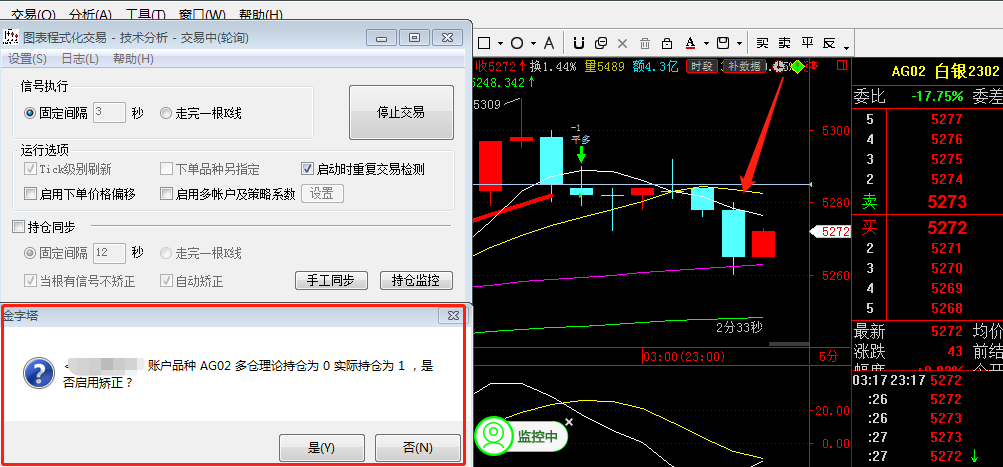This screenshot has width=1003, height=467.
Task: Enable 启用多帐户及策略系数 checkbox
Action: [166, 194]
